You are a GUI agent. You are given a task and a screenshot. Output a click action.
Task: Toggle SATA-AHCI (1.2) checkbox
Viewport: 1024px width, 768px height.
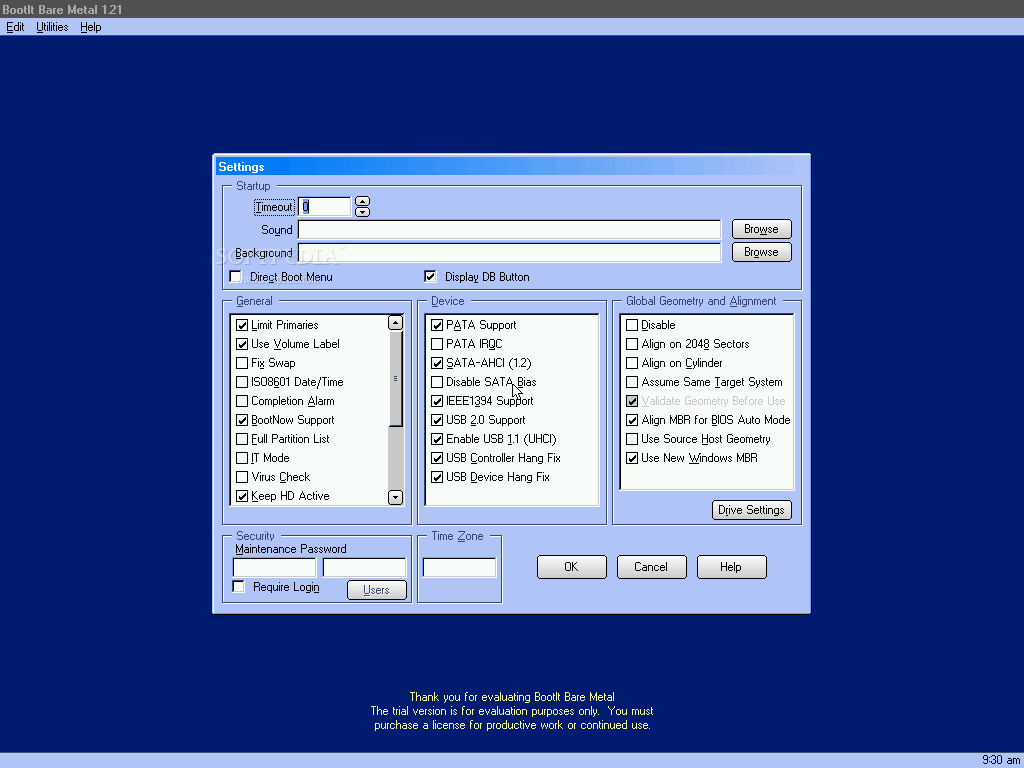438,363
